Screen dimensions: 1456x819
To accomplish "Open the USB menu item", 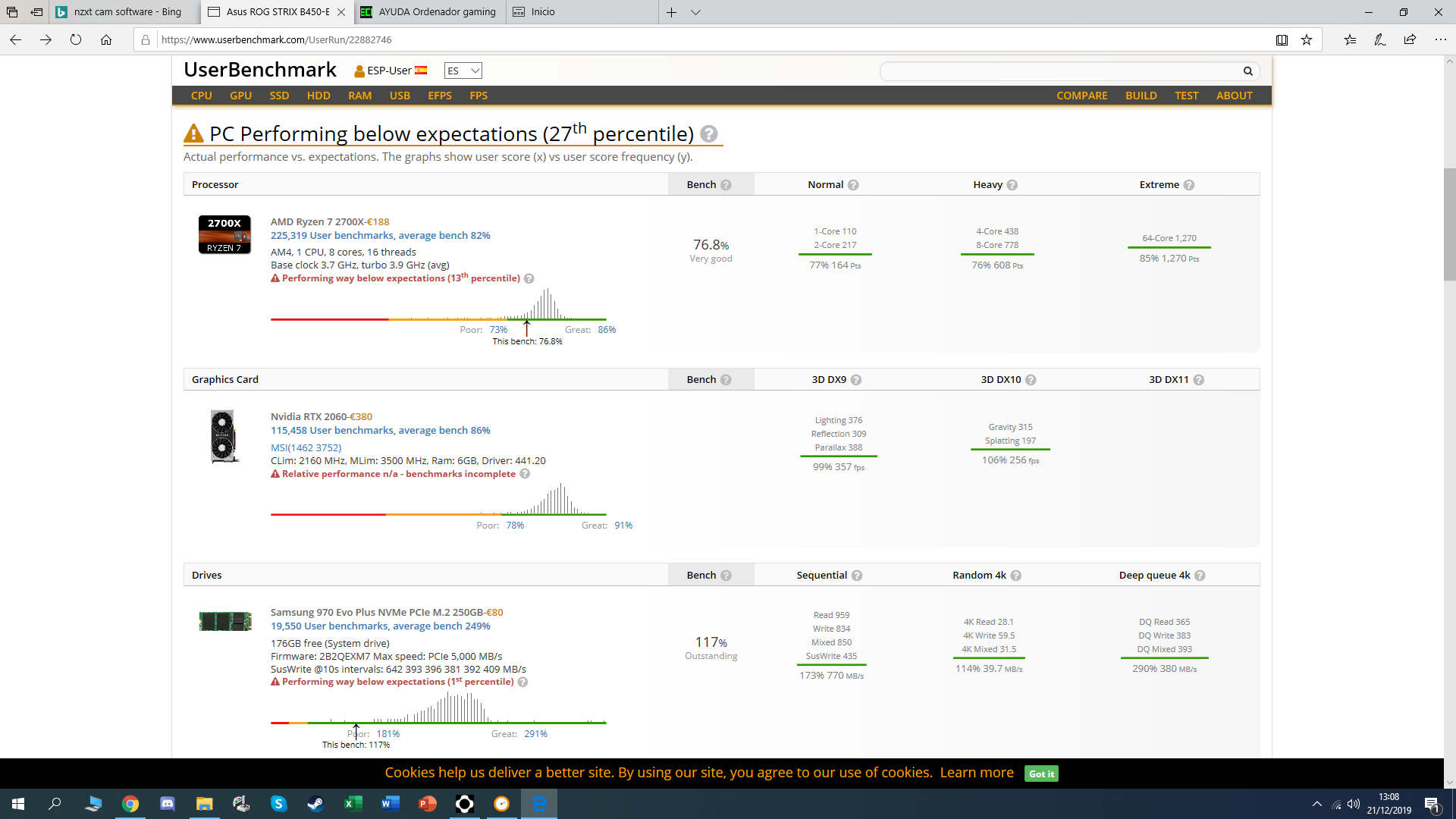I will pyautogui.click(x=400, y=96).
